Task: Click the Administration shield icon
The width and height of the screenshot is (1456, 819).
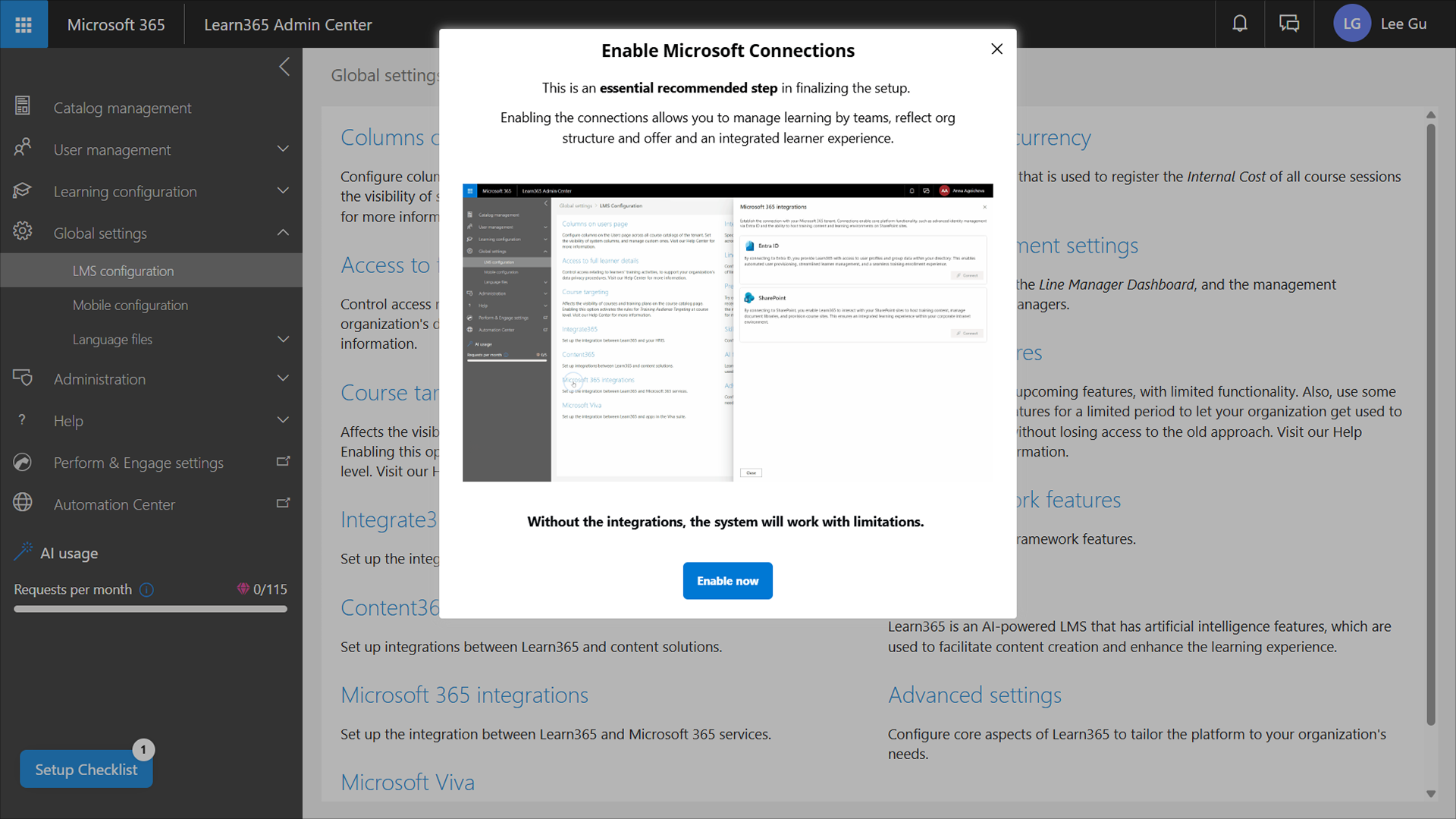Action: [x=23, y=378]
